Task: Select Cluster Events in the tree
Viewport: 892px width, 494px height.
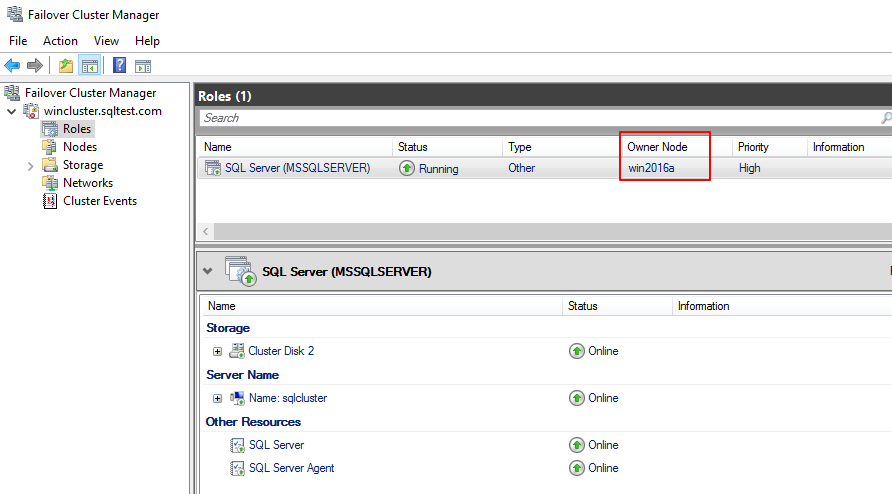Action: 100,201
